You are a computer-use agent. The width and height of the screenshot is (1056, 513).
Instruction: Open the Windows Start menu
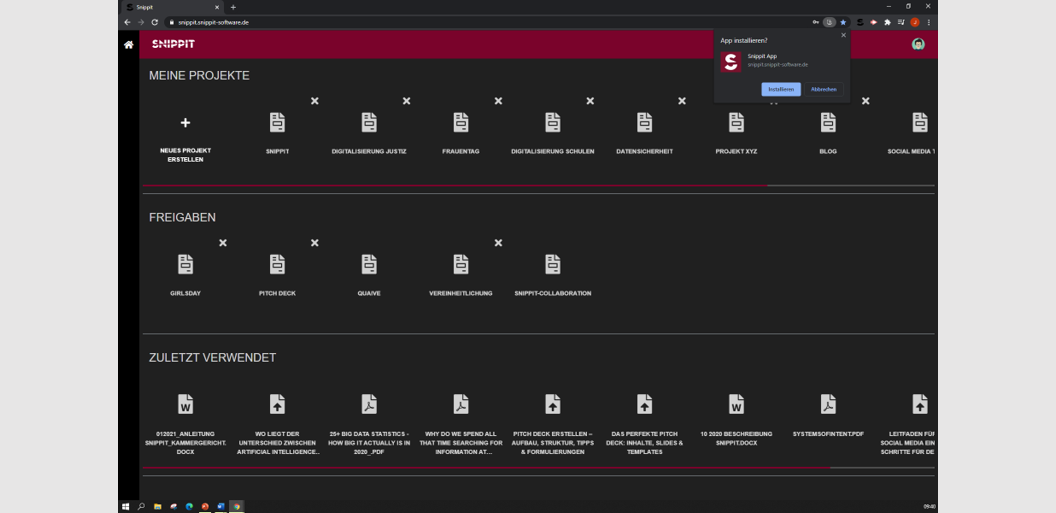pos(125,506)
